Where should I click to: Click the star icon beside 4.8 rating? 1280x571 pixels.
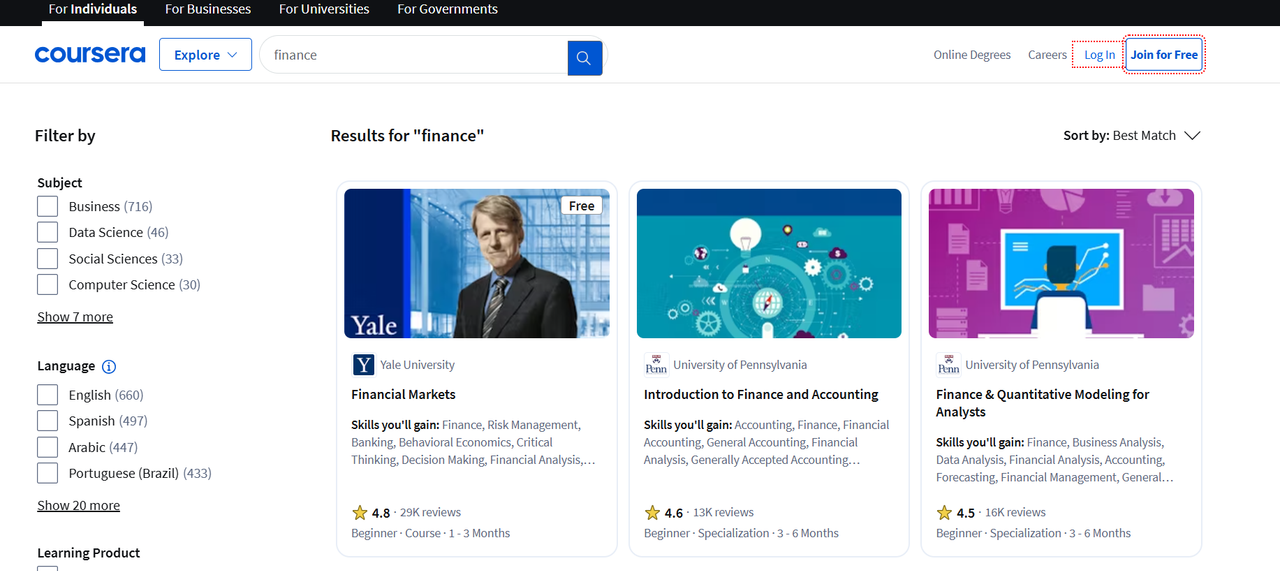pos(360,513)
